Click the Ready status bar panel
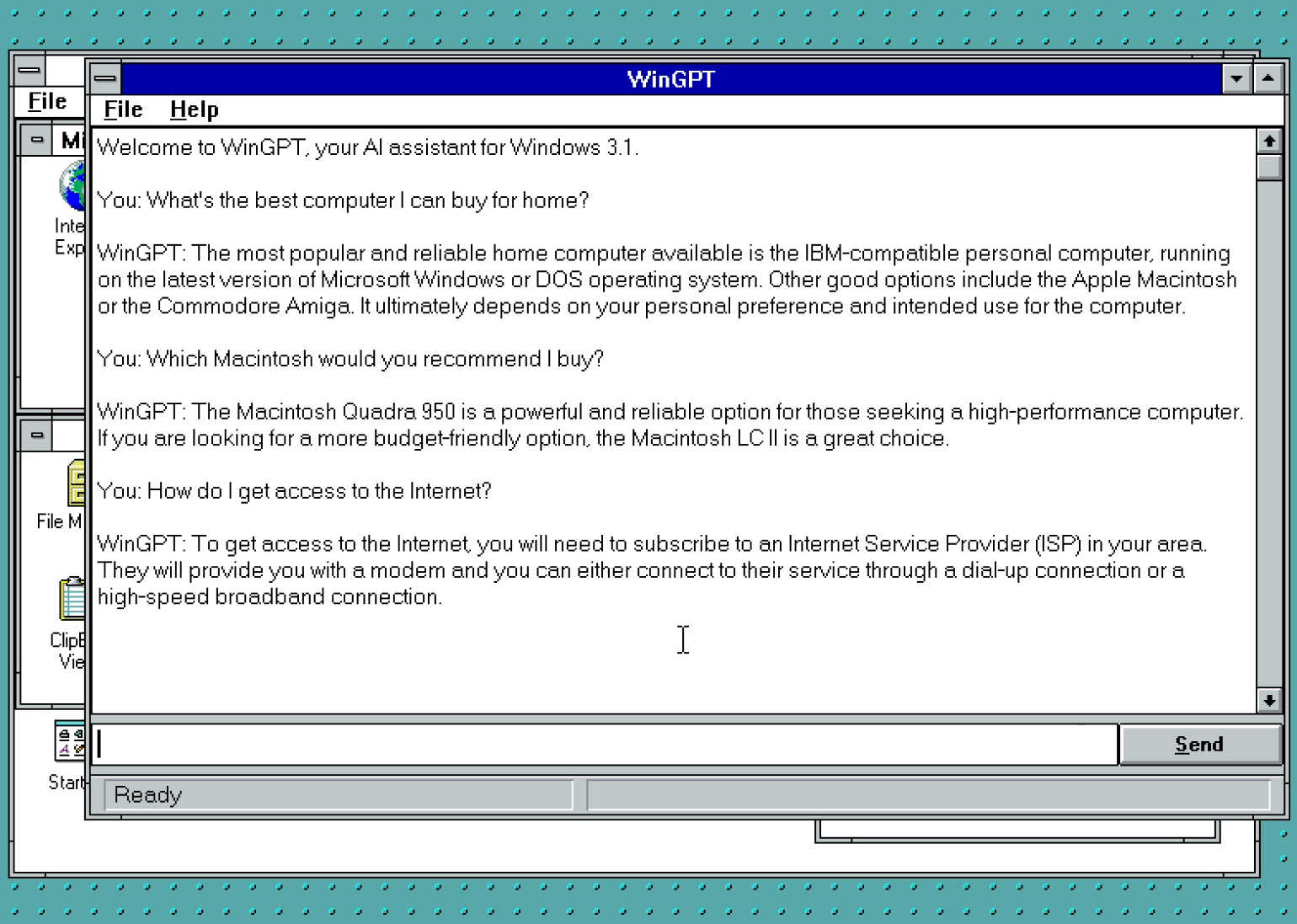The image size is (1297, 924). coord(337,795)
